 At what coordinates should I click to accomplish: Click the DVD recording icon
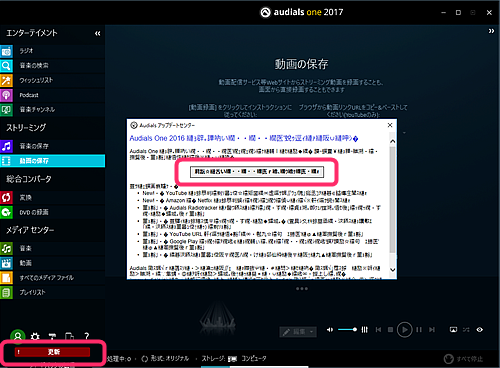[x=6, y=212]
